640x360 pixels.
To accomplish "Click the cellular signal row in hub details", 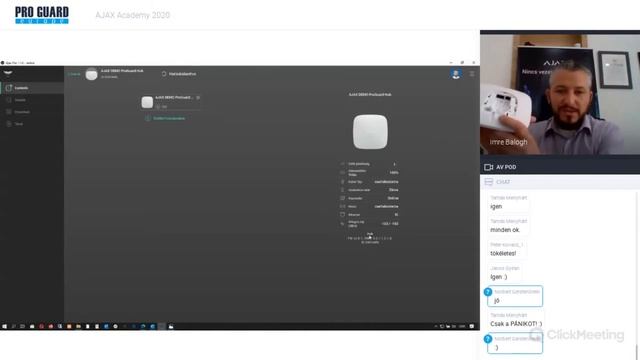I will 370,164.
